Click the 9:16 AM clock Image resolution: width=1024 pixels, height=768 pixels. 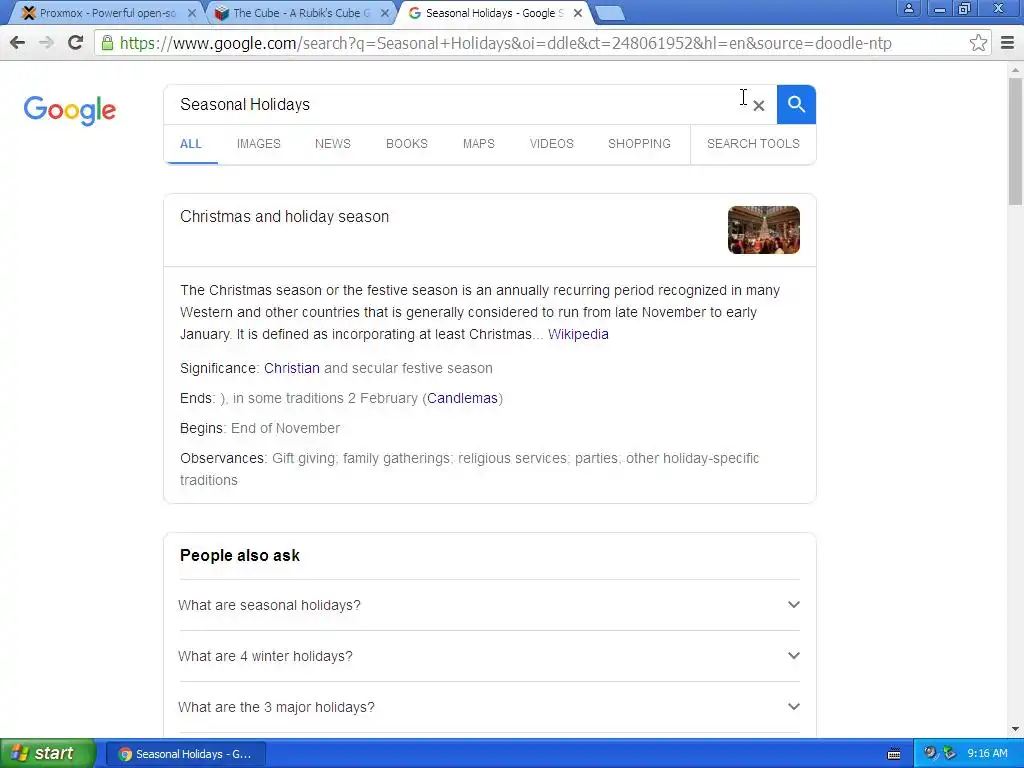coord(987,754)
